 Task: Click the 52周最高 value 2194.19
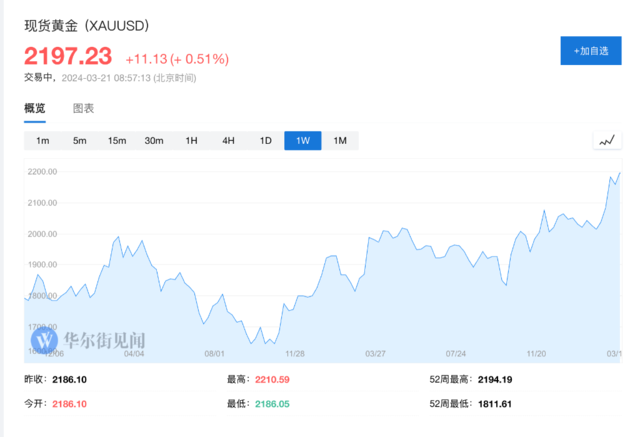click(x=495, y=380)
